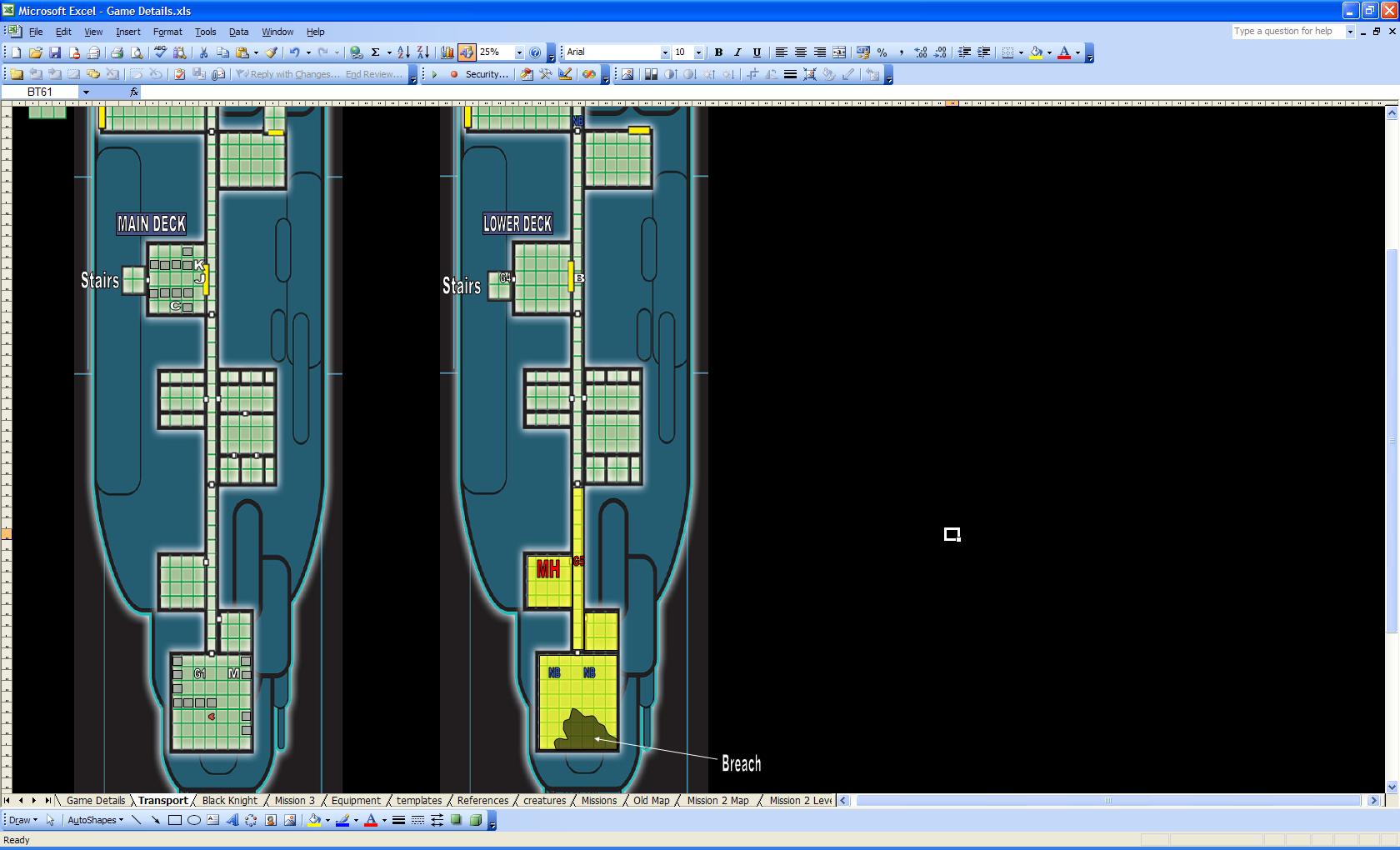The image size is (1400, 850).
Task: Apply the yellow Fill Color swatch
Action: tap(1036, 52)
